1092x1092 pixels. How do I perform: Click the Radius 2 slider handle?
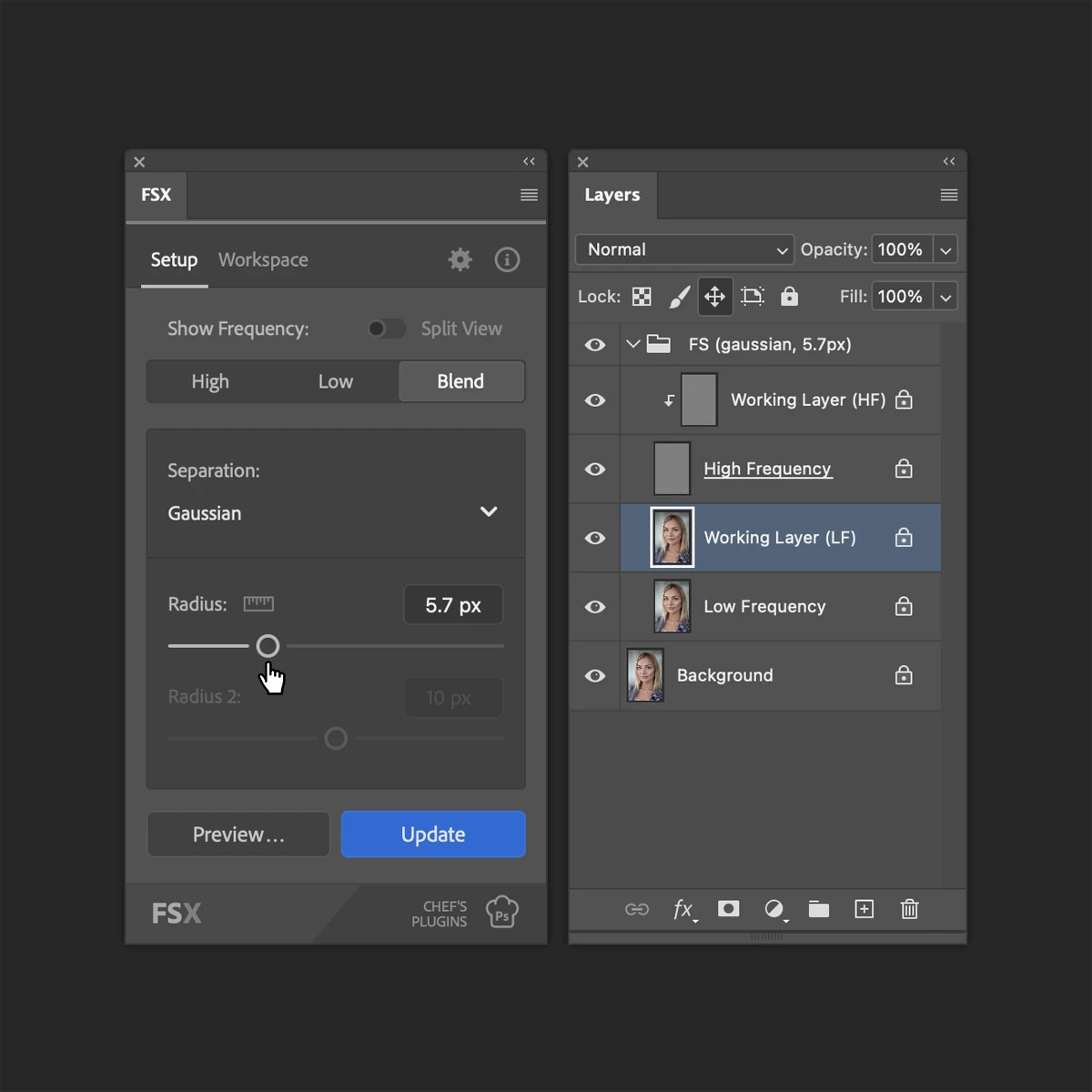coord(336,738)
